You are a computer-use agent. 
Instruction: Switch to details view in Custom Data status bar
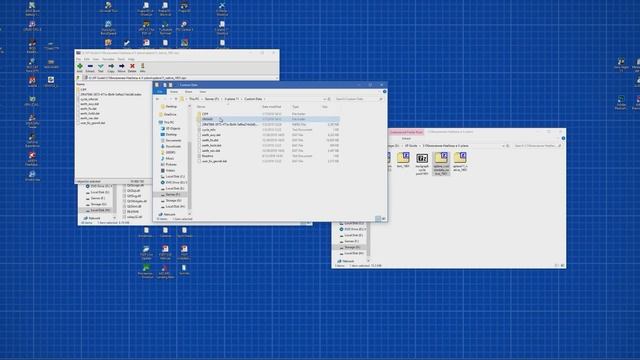pos(378,219)
